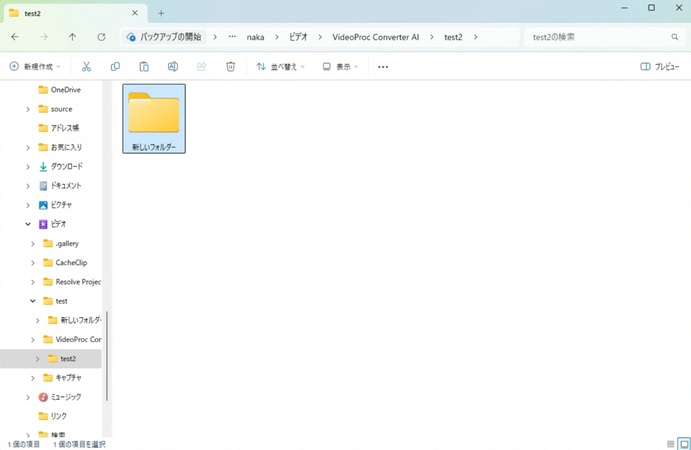The height and width of the screenshot is (450, 691).
Task: Open the 表示 view dropdown
Action: 340,67
